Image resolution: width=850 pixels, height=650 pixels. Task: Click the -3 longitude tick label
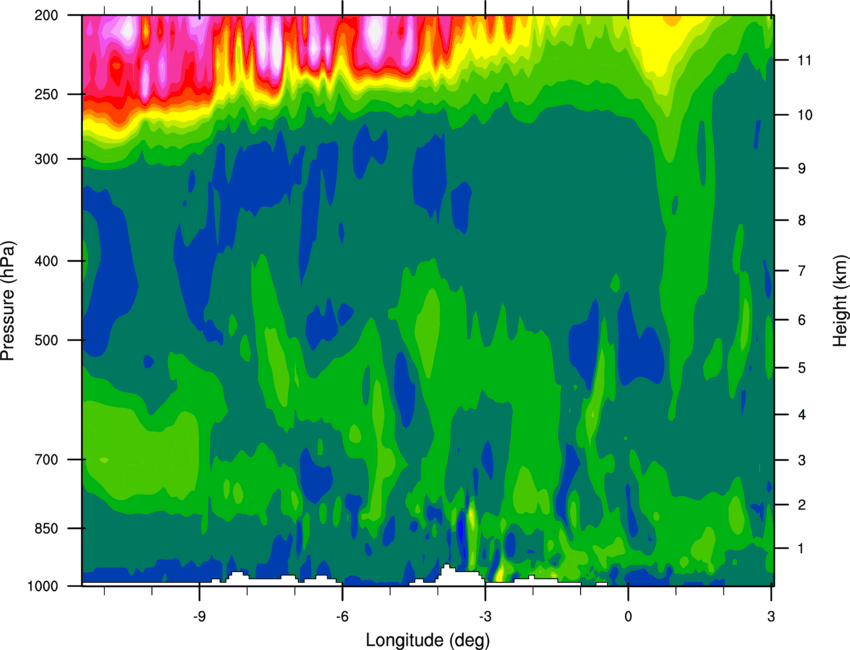pos(485,617)
